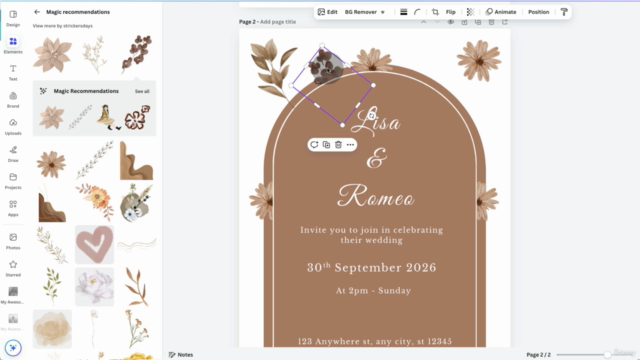The height and width of the screenshot is (360, 640).
Task: Open the Design panel in sidebar
Action: pos(13,18)
